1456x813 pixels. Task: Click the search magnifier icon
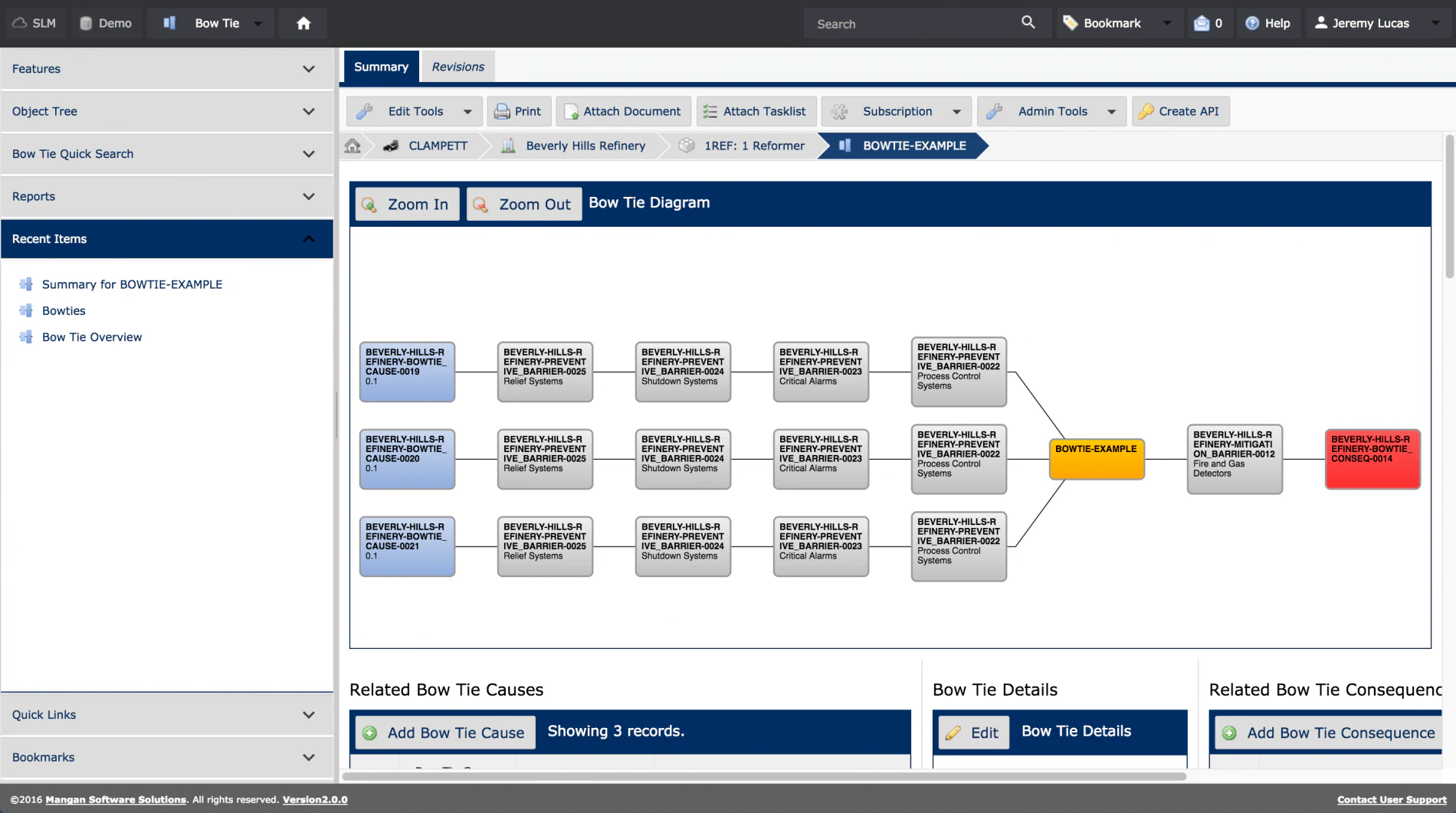pyautogui.click(x=1028, y=23)
